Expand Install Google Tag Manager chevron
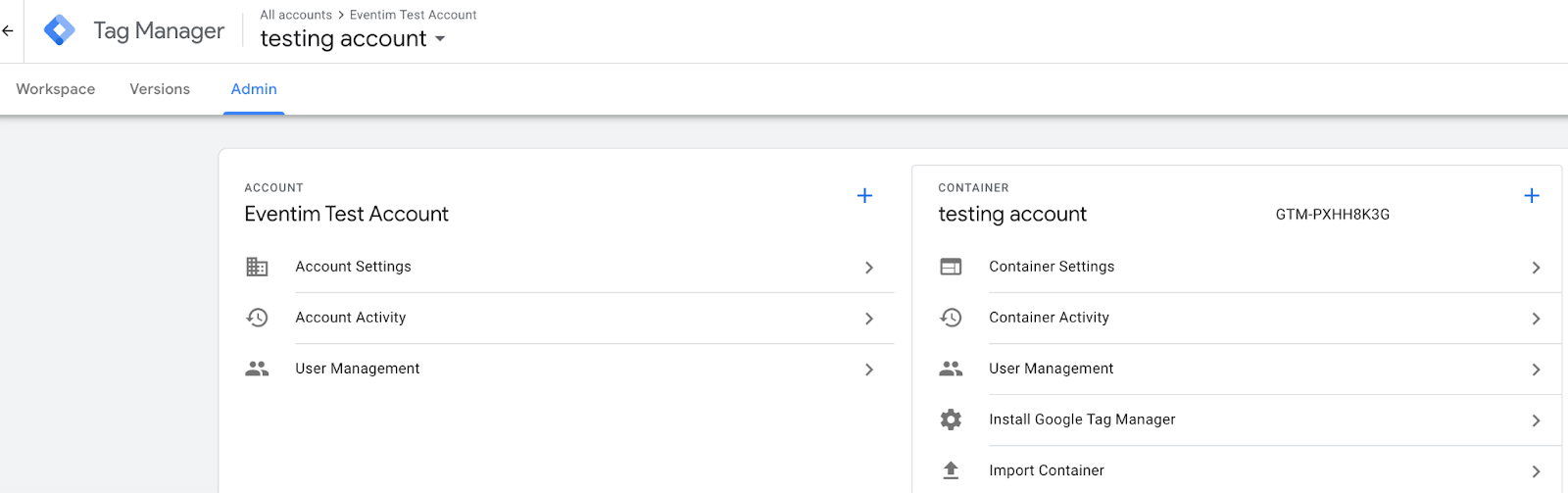This screenshot has width=1568, height=493. (x=1536, y=420)
